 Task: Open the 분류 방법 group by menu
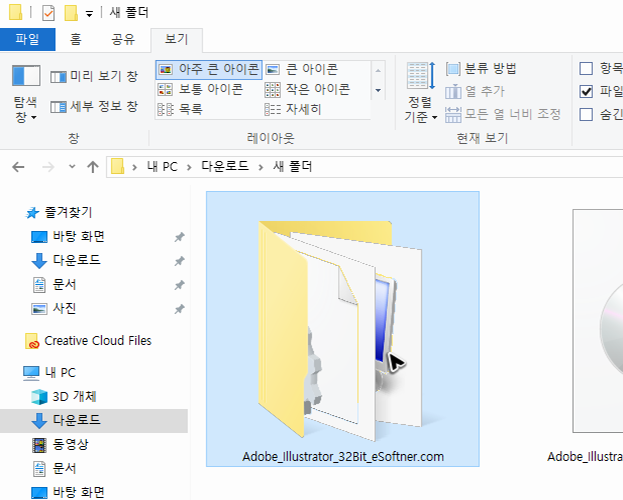click(481, 69)
